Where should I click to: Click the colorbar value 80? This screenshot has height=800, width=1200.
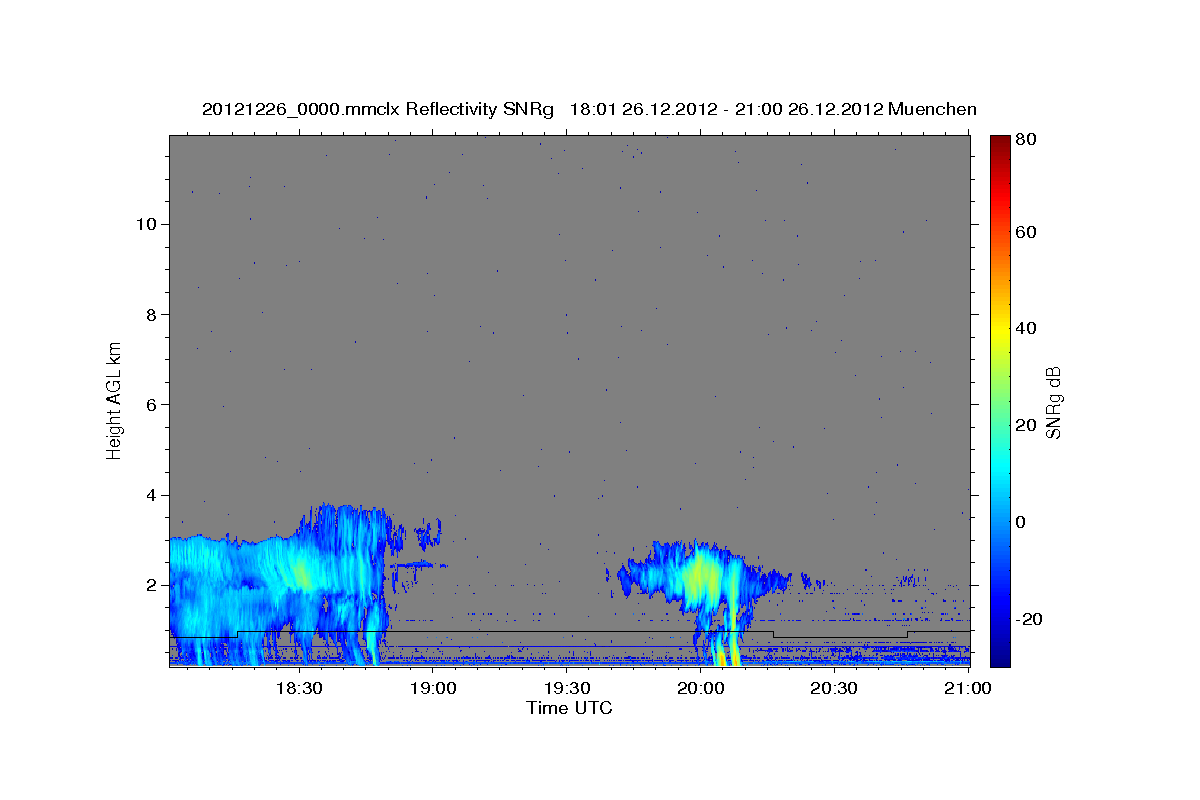(1028, 141)
